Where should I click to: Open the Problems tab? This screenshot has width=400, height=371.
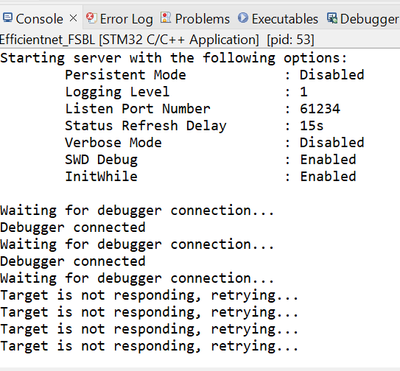coord(195,19)
